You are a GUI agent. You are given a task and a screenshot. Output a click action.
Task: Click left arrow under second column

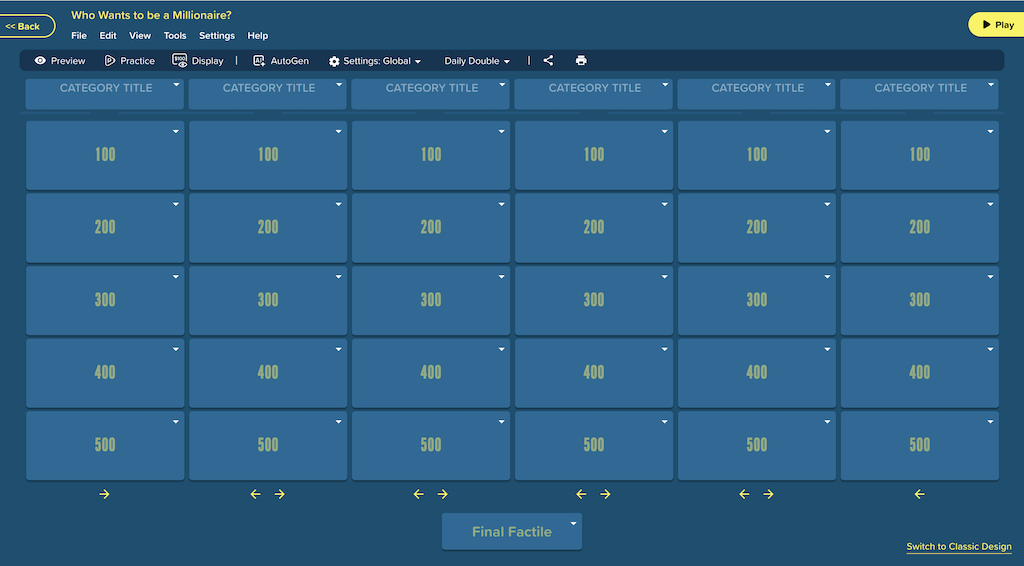[255, 494]
